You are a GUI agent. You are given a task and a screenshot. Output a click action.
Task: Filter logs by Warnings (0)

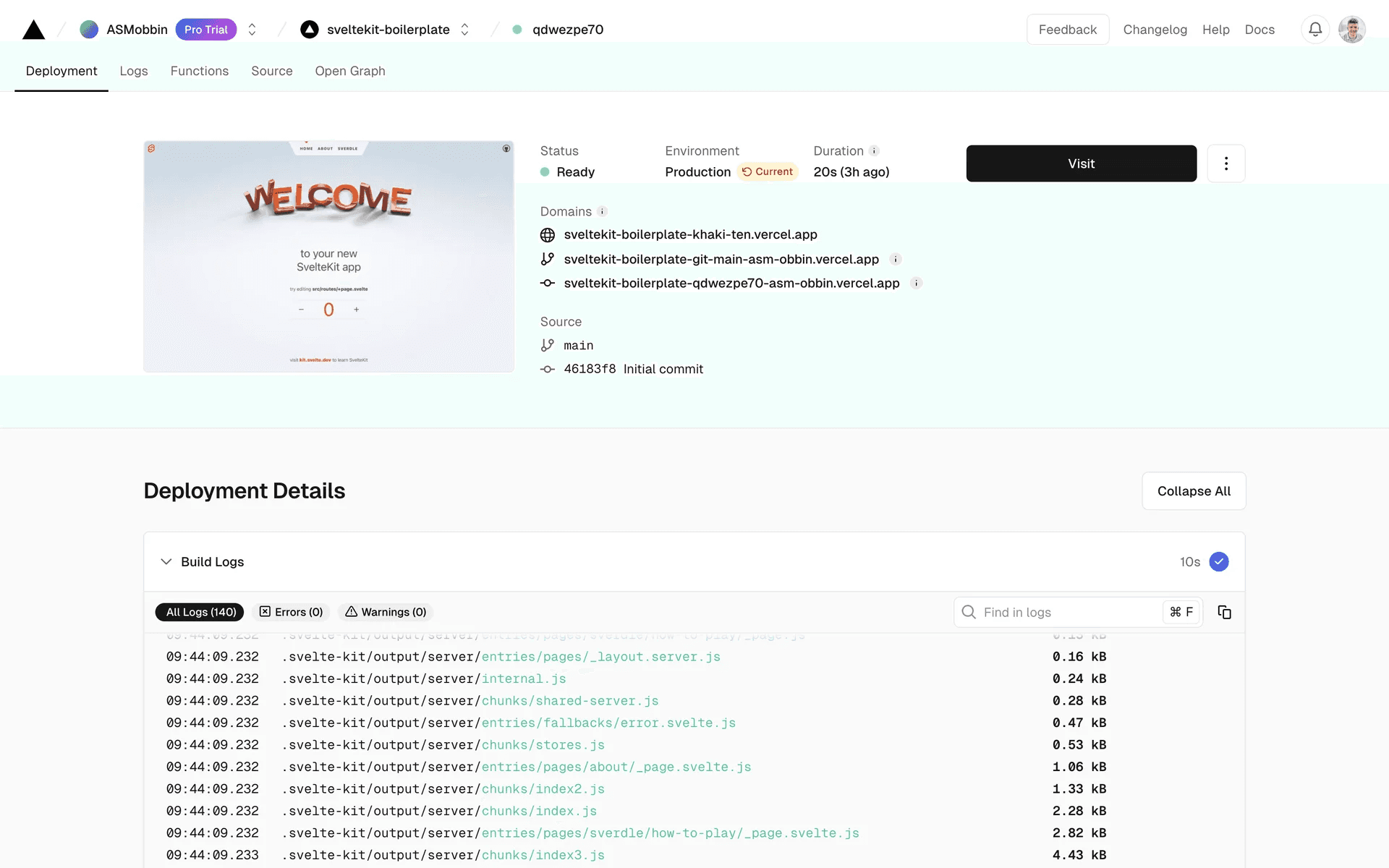pyautogui.click(x=386, y=612)
